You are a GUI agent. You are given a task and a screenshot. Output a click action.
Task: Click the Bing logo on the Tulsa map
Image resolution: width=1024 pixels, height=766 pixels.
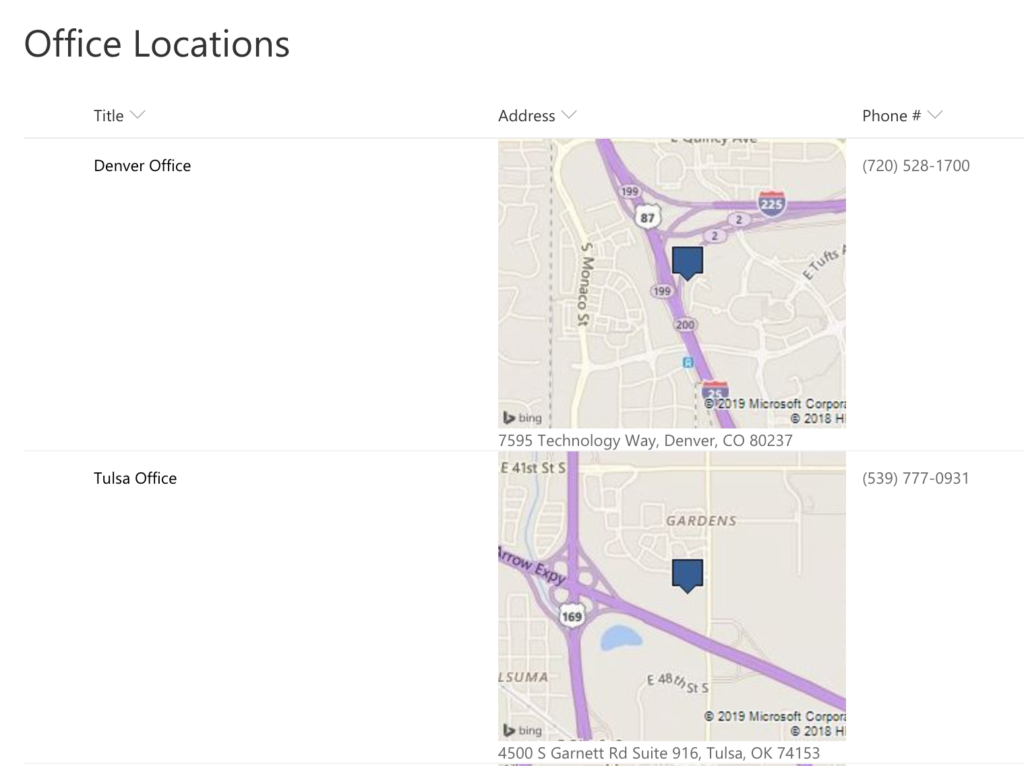[x=522, y=730]
